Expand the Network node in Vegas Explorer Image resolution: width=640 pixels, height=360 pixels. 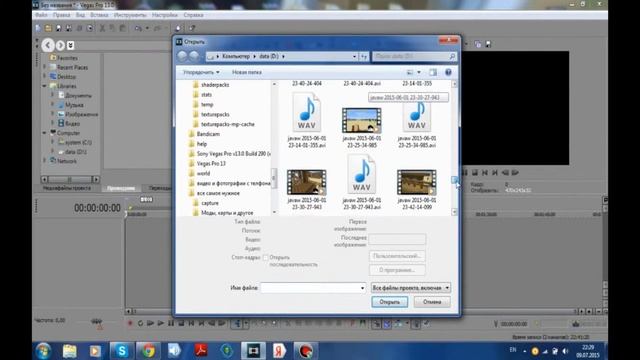[44, 161]
